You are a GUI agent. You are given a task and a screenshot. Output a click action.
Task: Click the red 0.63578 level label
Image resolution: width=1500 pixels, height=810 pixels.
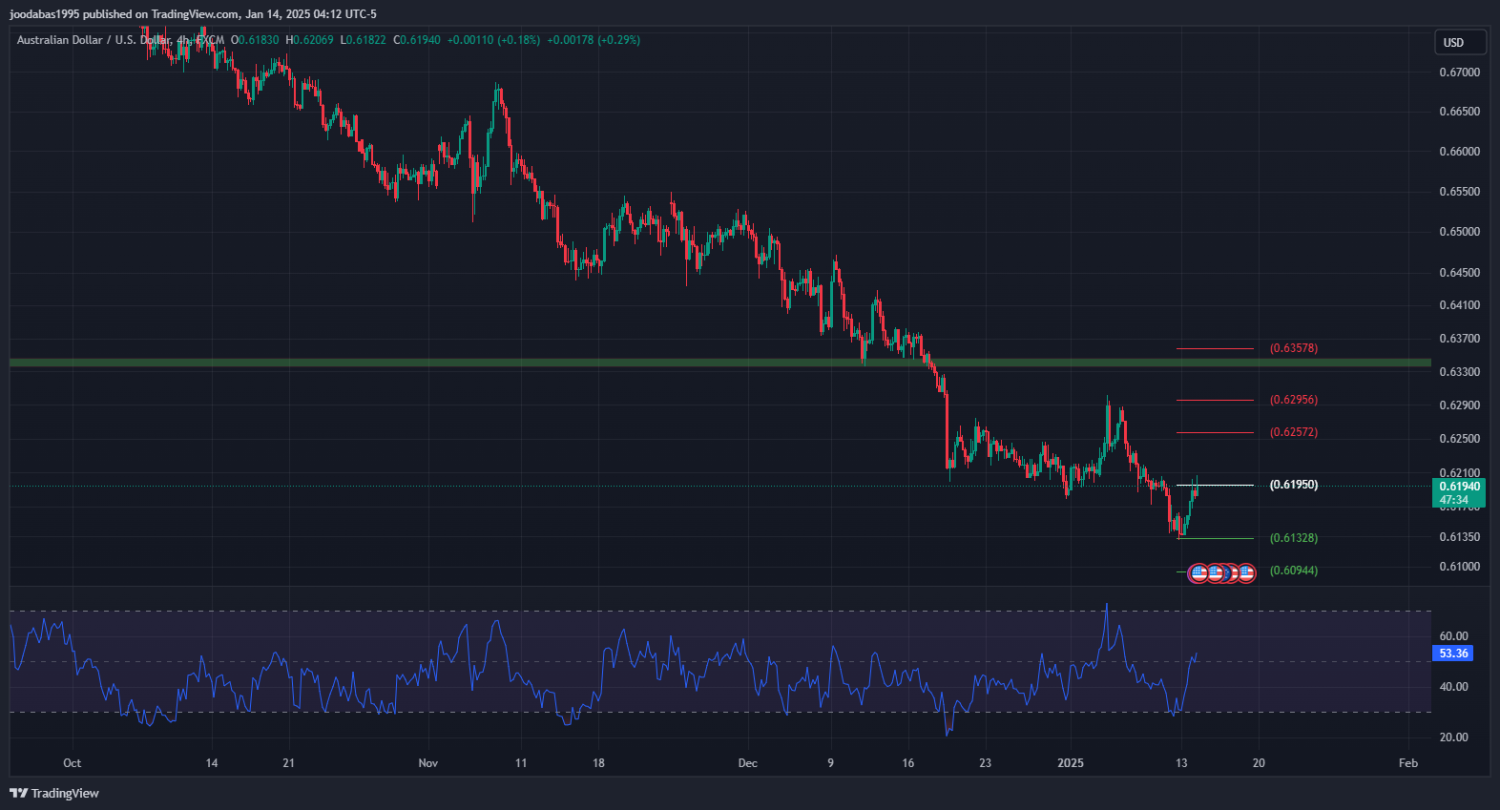coord(1293,348)
